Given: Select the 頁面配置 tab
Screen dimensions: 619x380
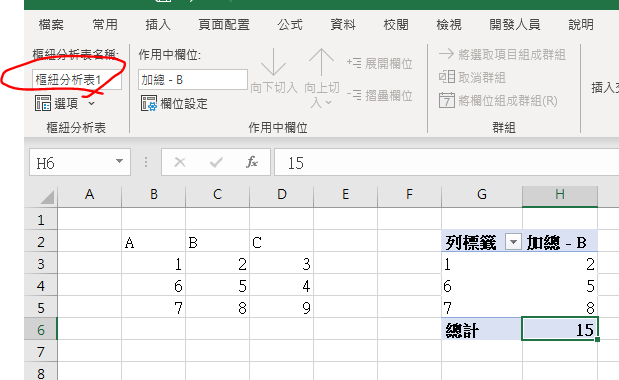Looking at the screenshot, I should tap(224, 25).
